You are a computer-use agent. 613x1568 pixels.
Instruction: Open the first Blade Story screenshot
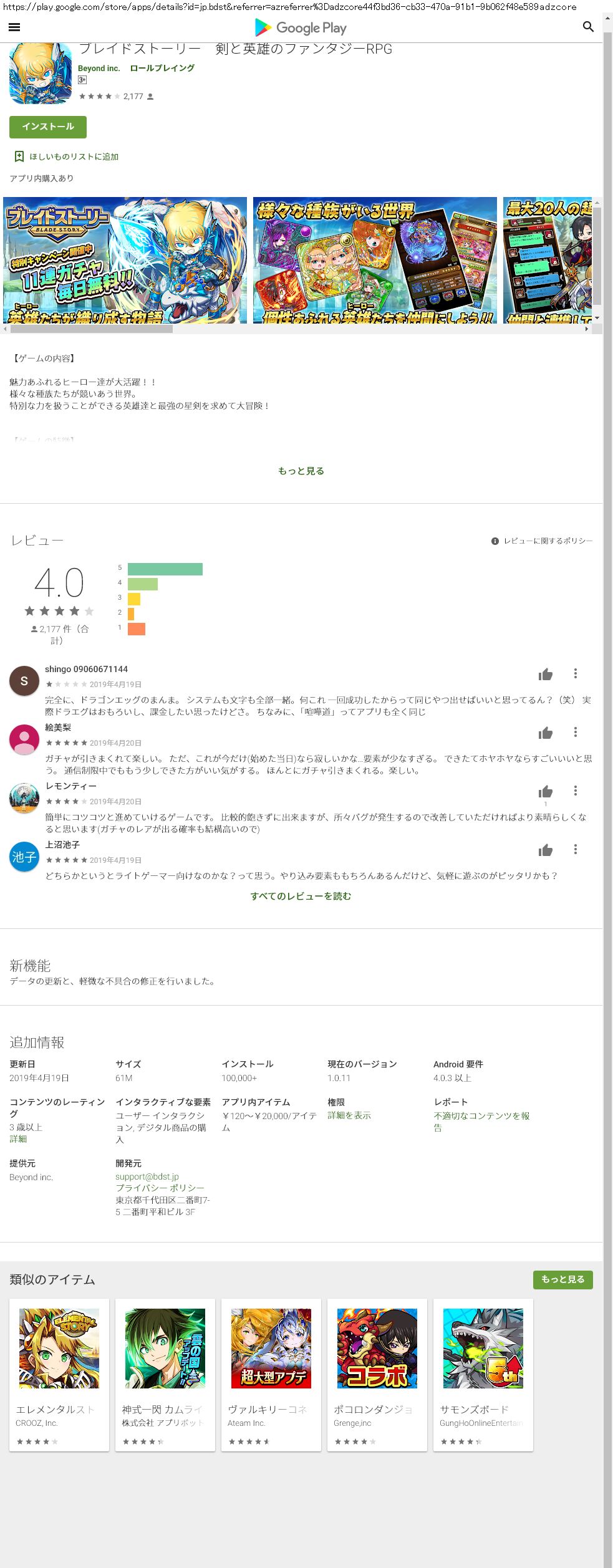[x=125, y=260]
